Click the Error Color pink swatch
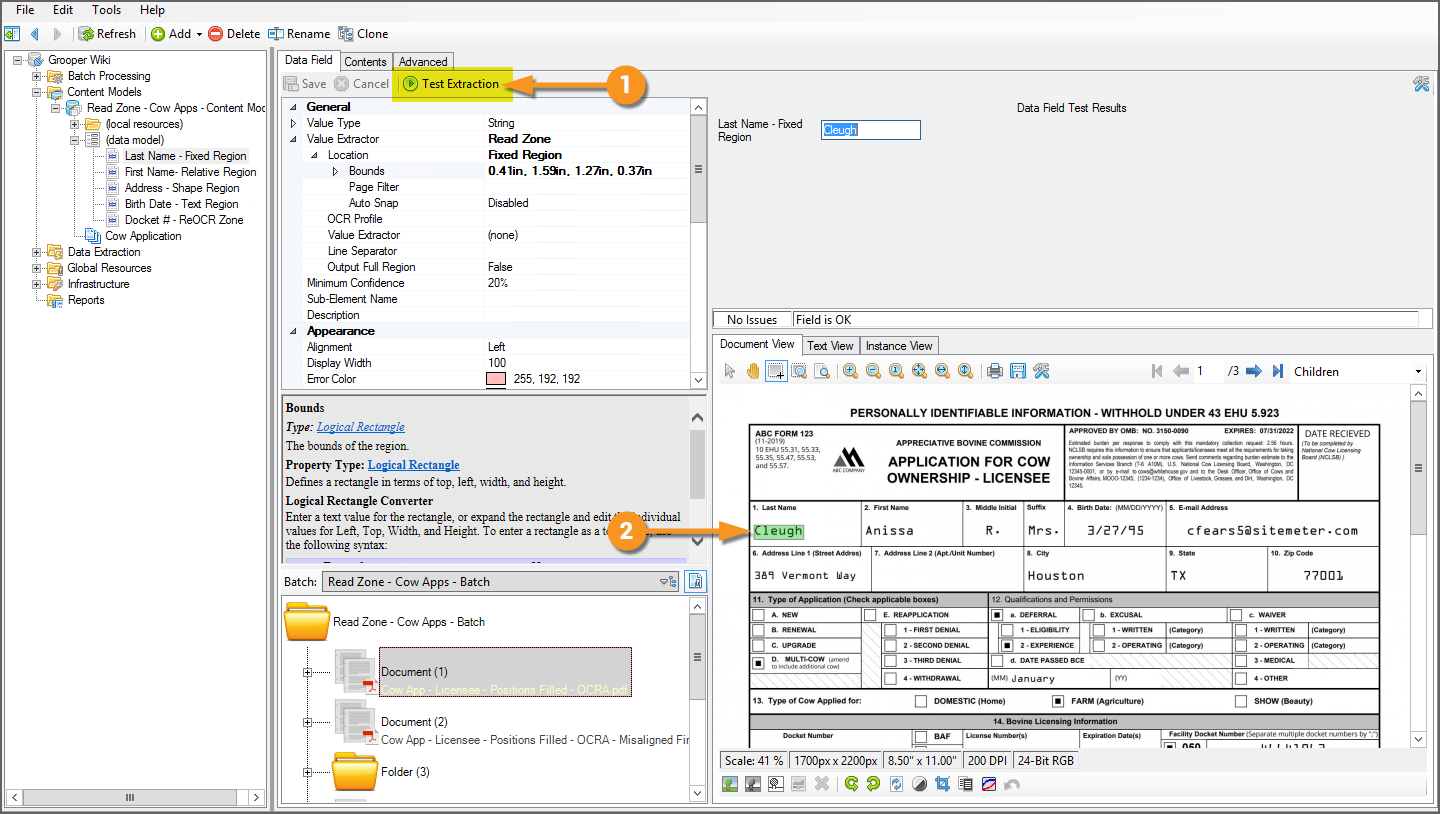The width and height of the screenshot is (1440, 814). 496,379
